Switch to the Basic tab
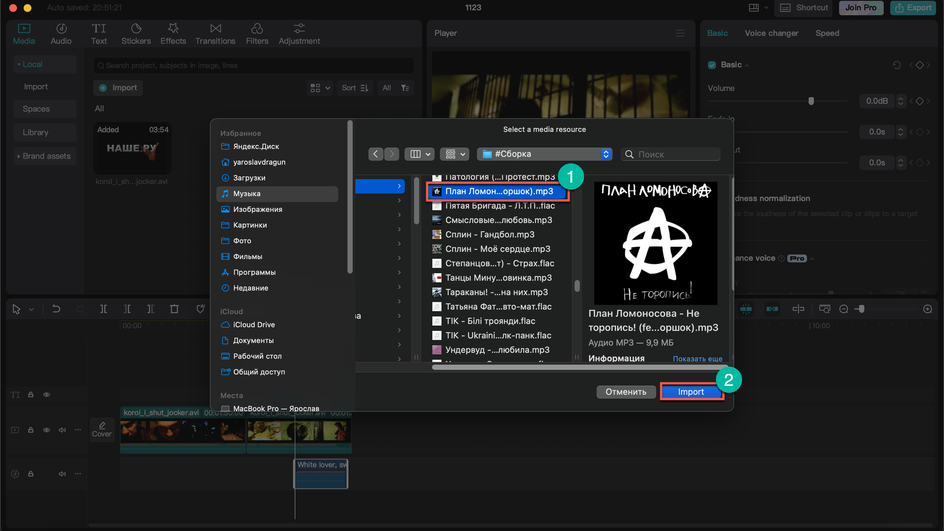 pyautogui.click(x=717, y=33)
